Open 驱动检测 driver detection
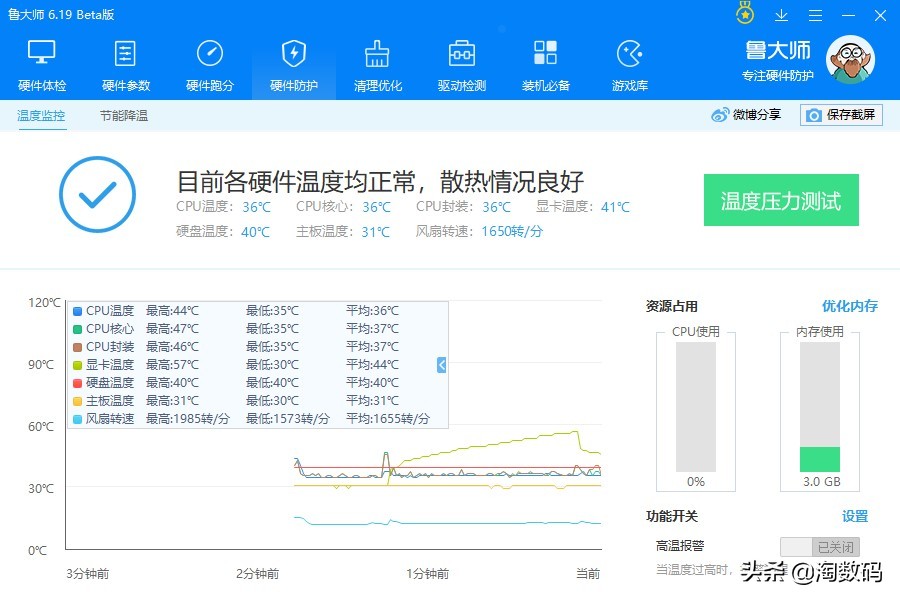Viewport: 900px width, 600px height. click(x=460, y=62)
